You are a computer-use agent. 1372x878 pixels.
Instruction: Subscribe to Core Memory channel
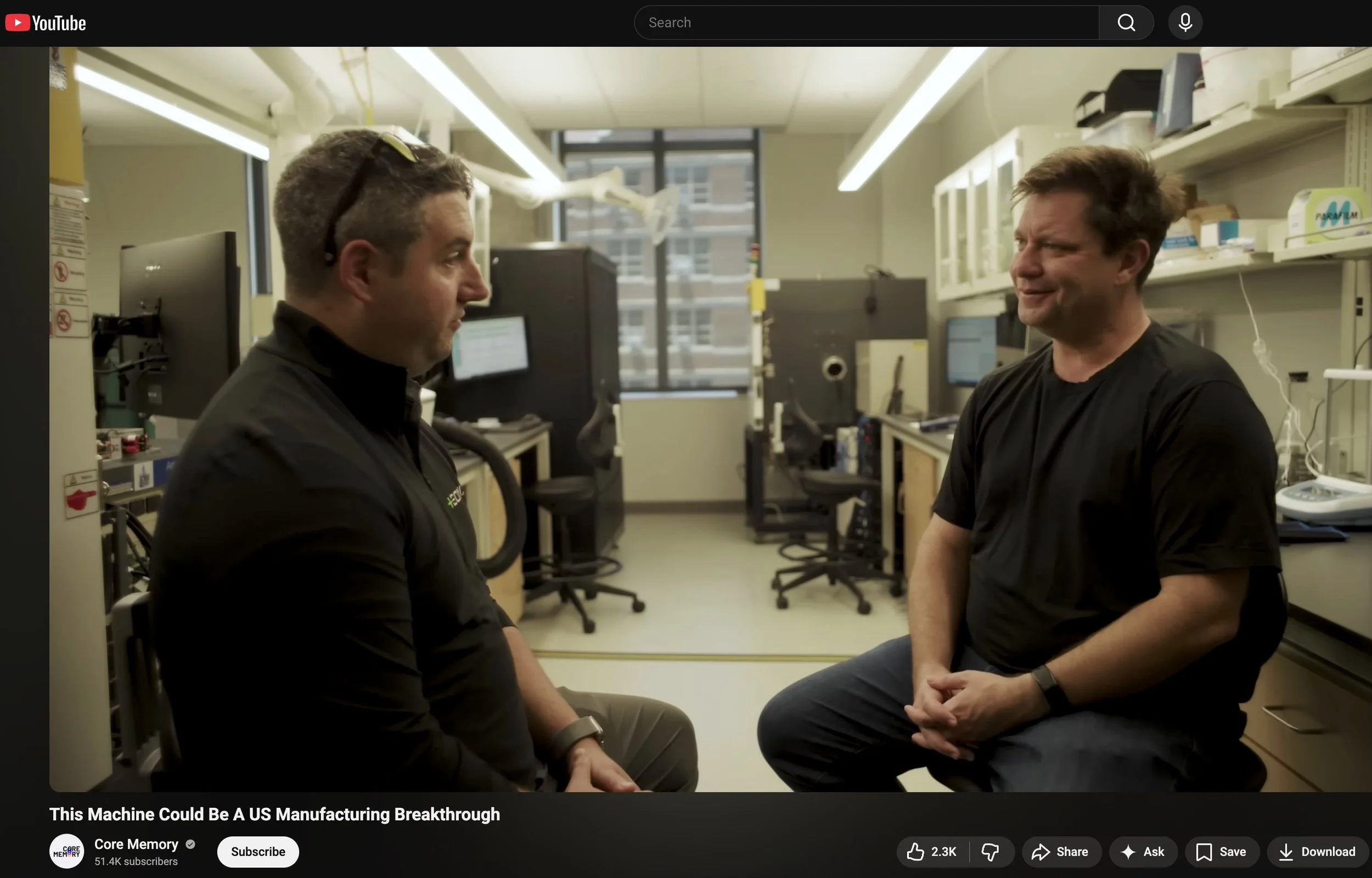[258, 852]
